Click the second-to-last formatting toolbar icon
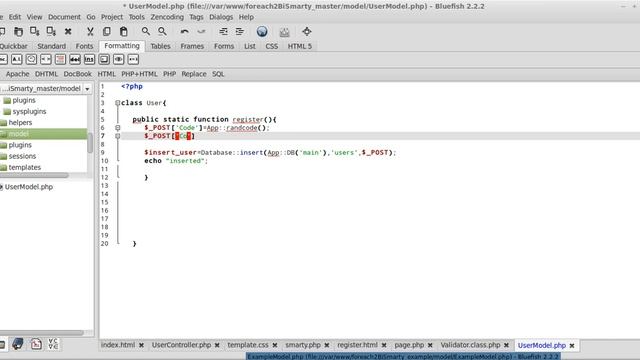This screenshot has width=640, height=360. pos(119,60)
